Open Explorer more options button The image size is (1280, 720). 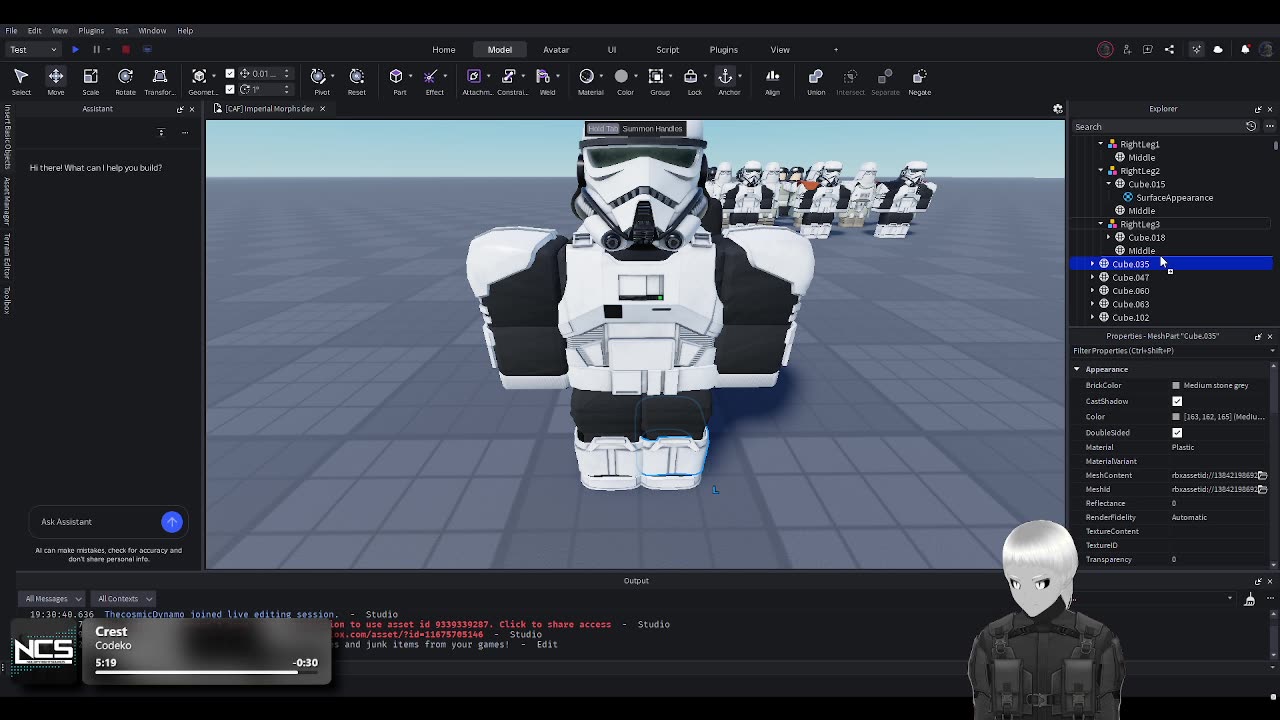point(1270,126)
